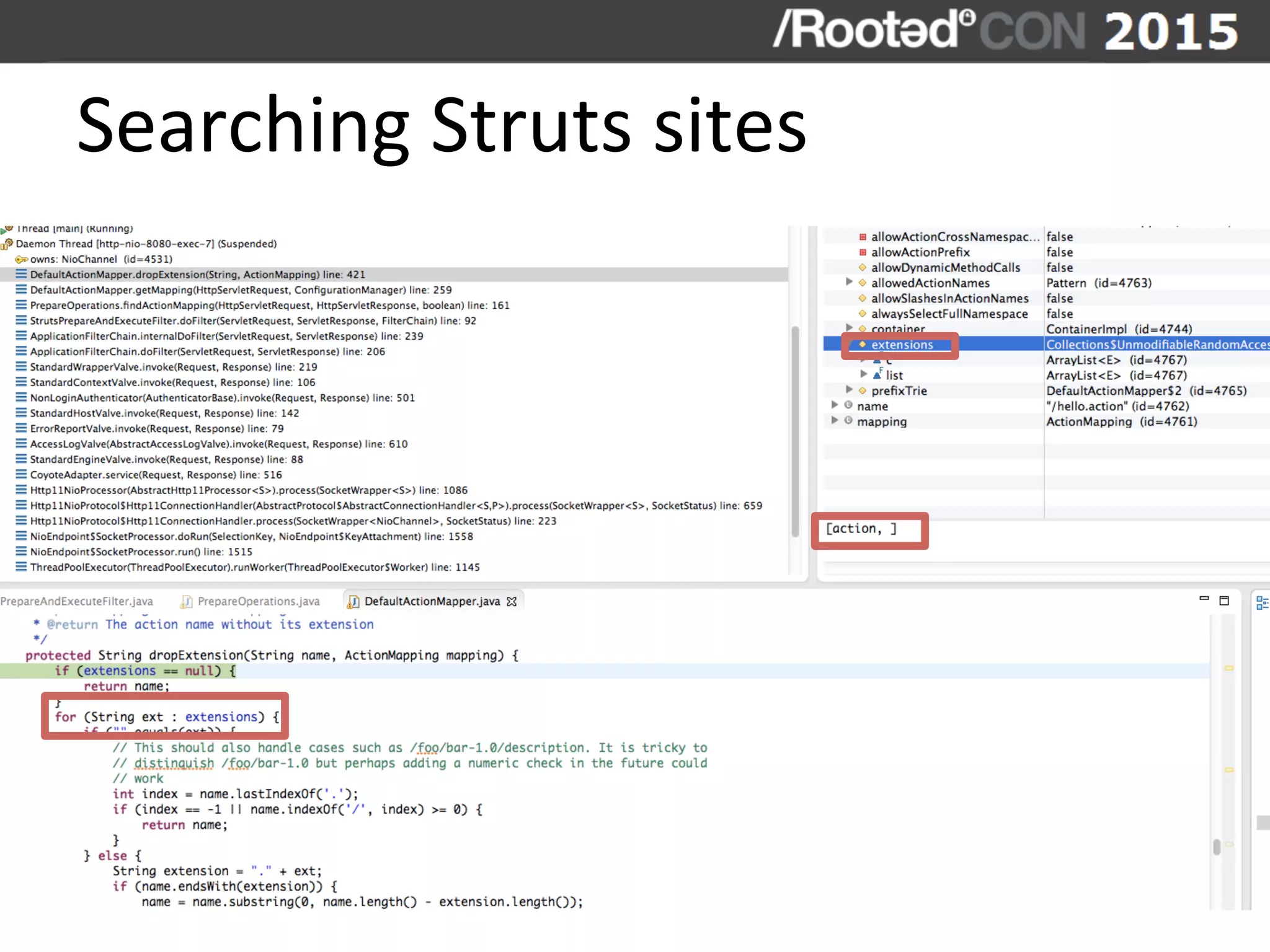Click the stack frame icon beside DefaultActionMapper.dropExtension
Viewport: 1270px width, 952px height.
click(x=21, y=274)
